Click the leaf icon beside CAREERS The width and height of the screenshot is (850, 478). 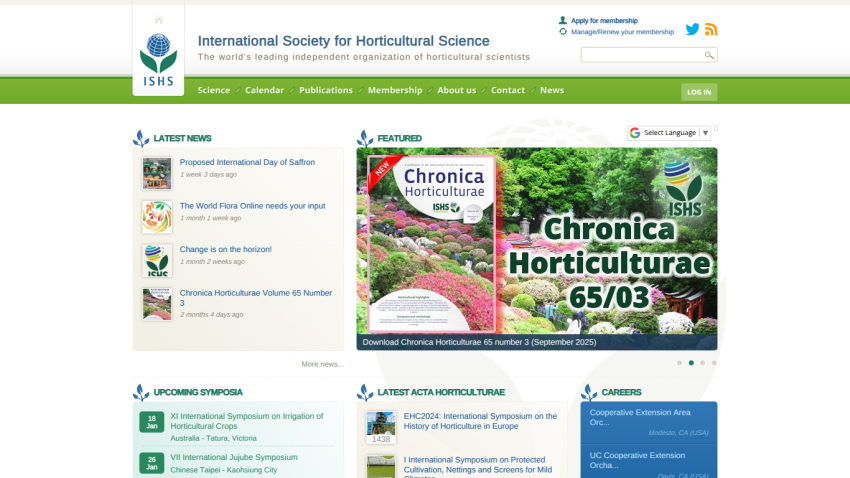[x=589, y=392]
